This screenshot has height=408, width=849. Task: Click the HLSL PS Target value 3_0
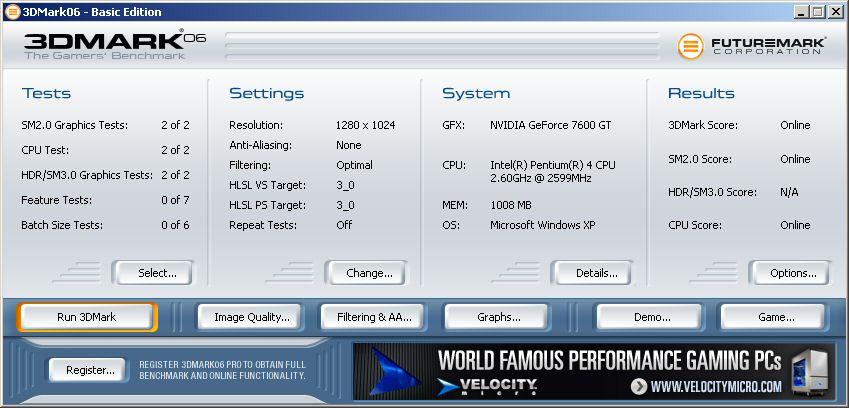coord(345,206)
